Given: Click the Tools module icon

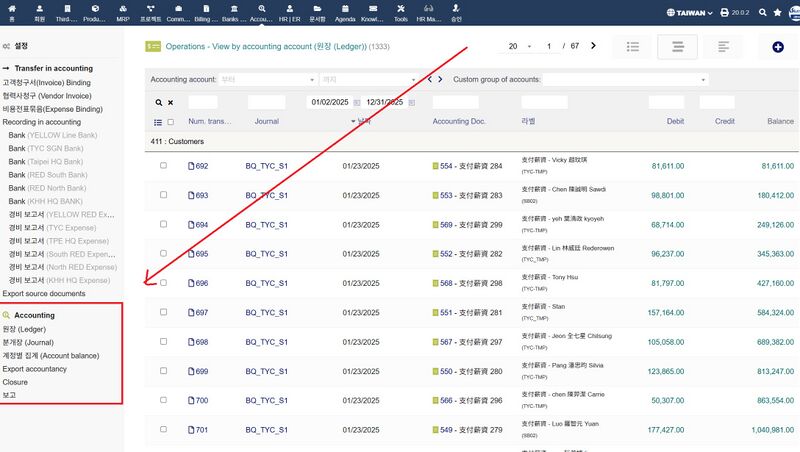Looking at the screenshot, I should point(401,13).
